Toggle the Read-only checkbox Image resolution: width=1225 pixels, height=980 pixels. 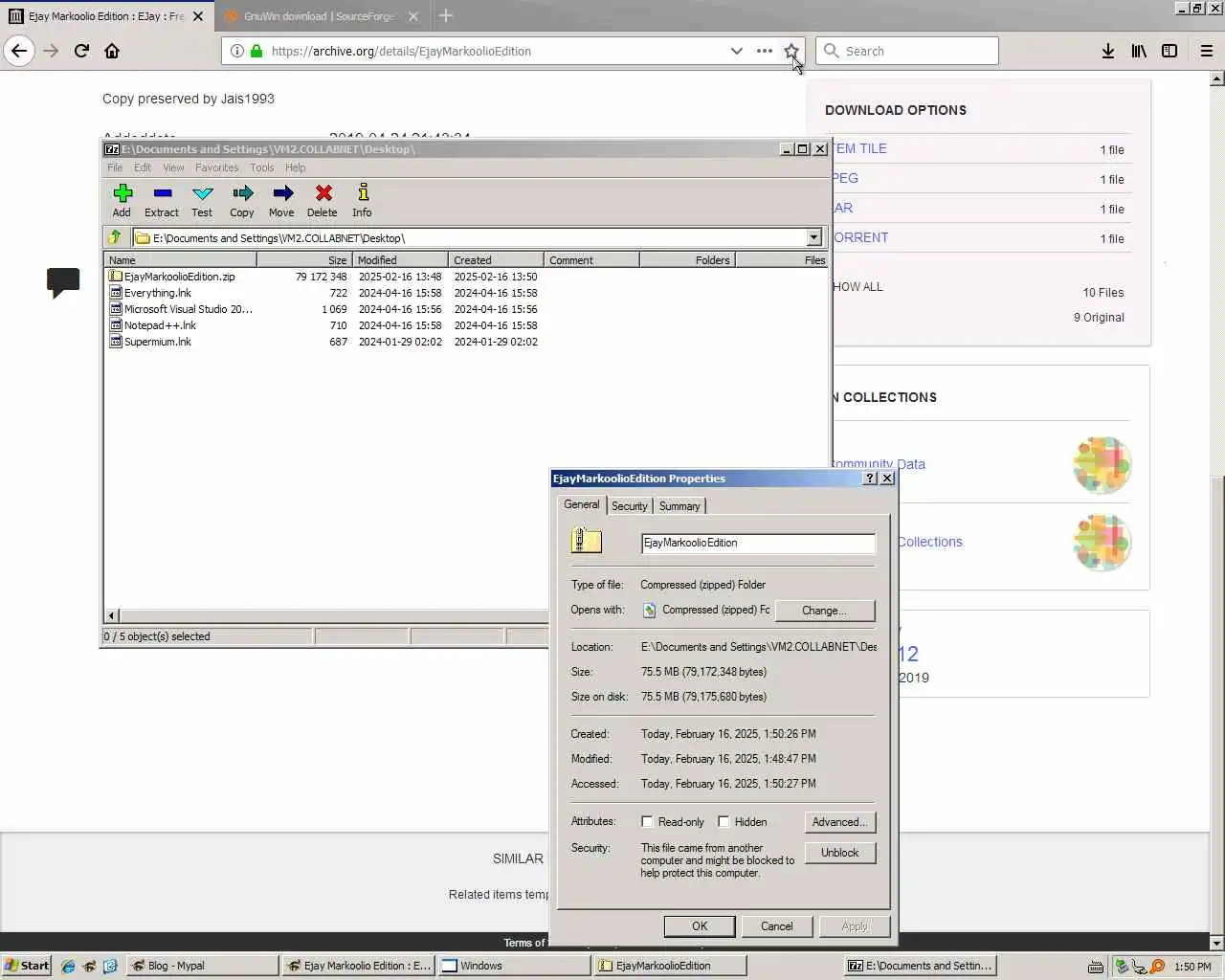point(647,821)
